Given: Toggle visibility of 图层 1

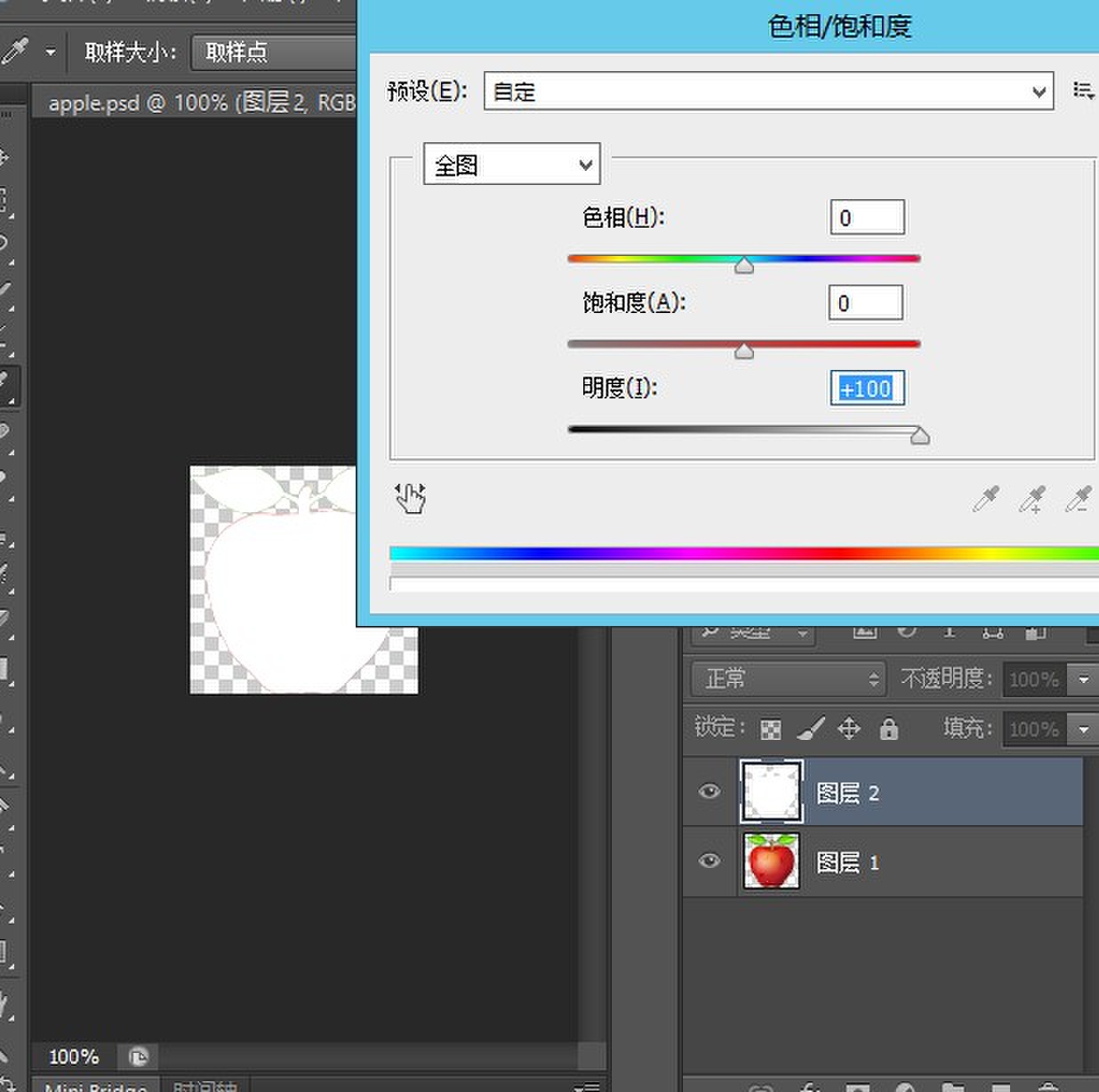Looking at the screenshot, I should 708,860.
